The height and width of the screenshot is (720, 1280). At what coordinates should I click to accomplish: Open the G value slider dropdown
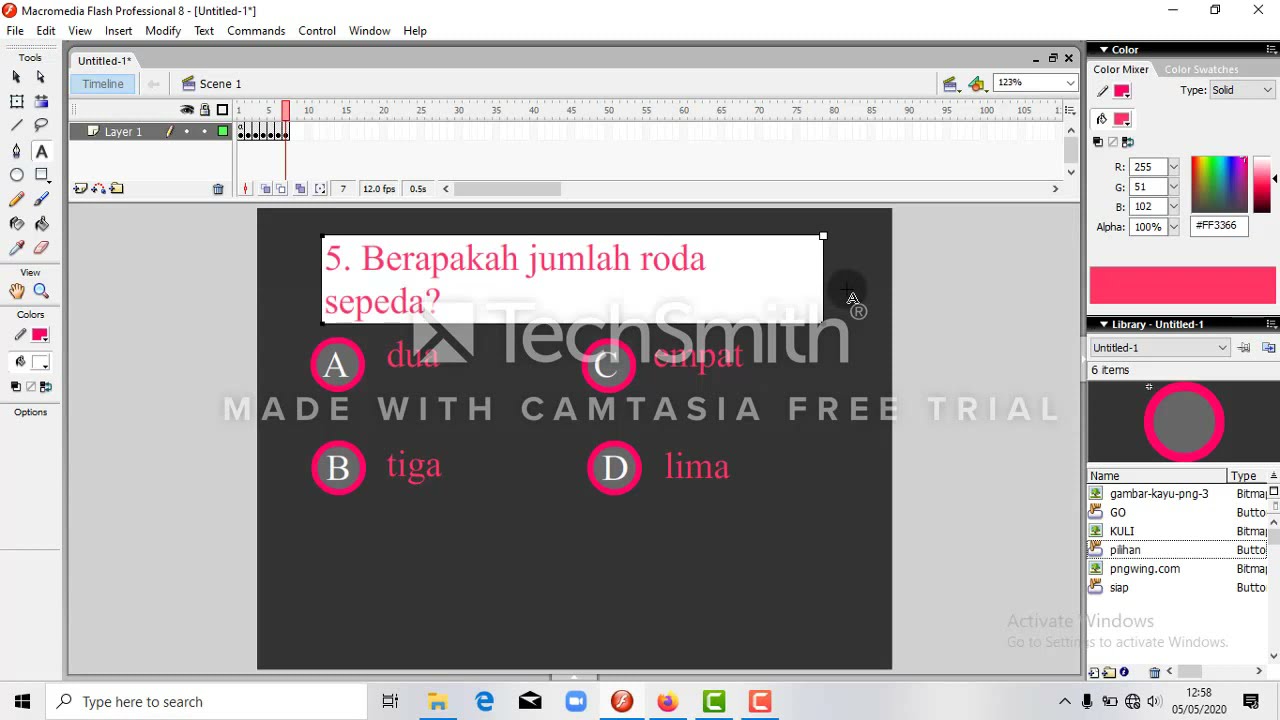click(x=1173, y=187)
